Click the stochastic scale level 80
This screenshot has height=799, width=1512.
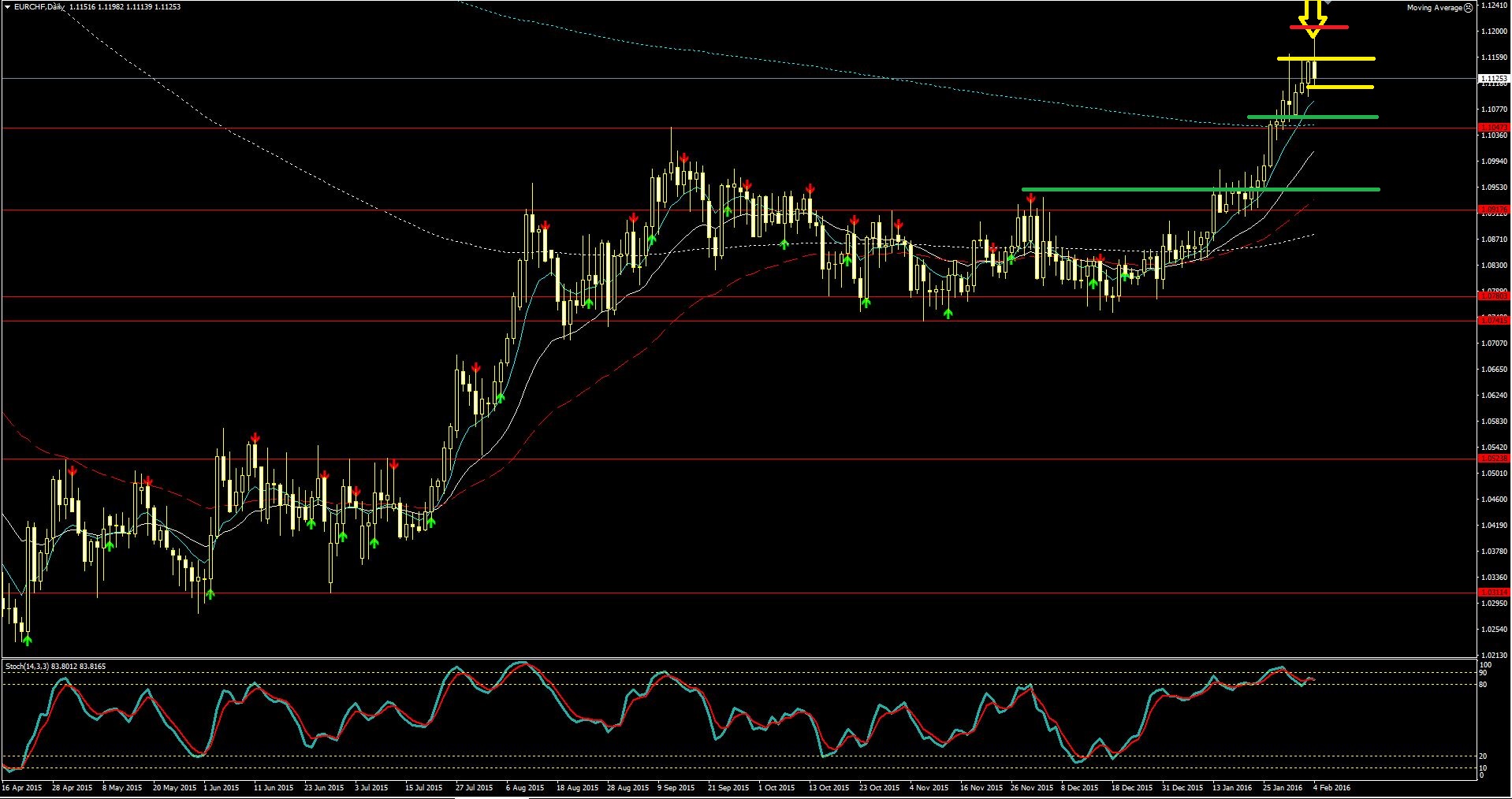[x=1483, y=685]
